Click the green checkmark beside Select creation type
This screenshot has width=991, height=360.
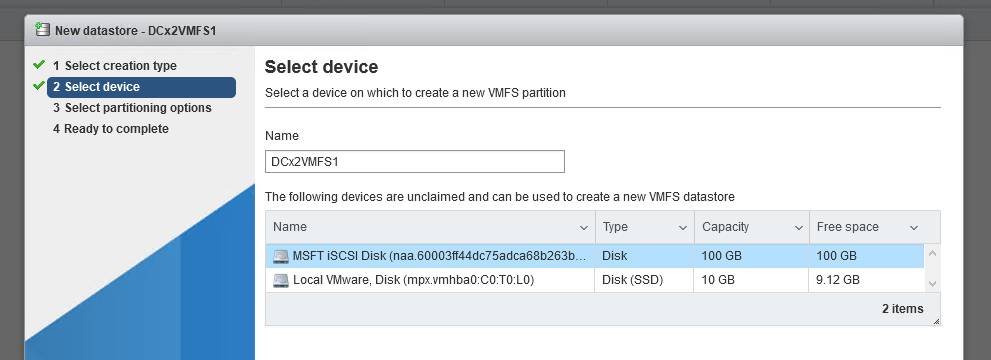(39, 64)
